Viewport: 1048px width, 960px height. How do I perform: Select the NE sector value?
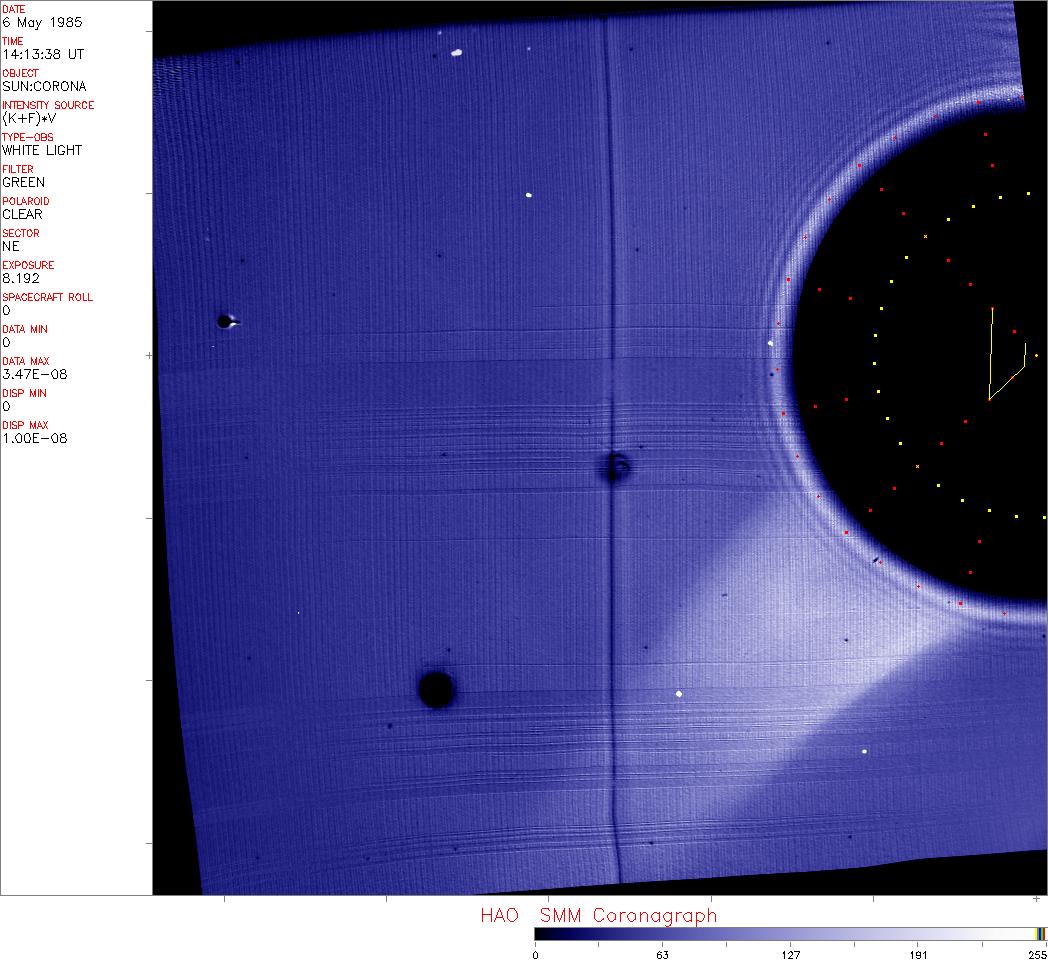point(11,246)
